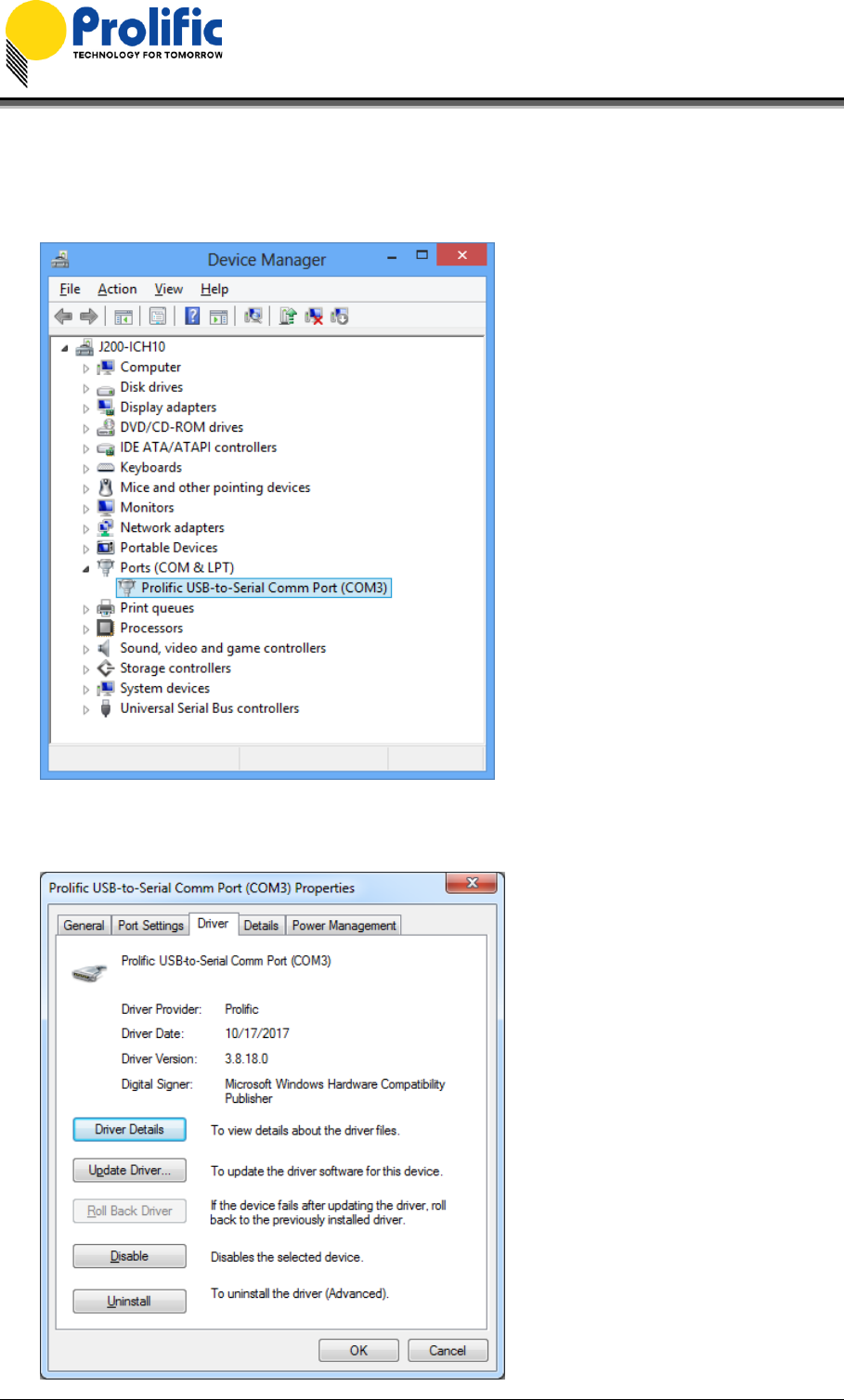Click the Driver Details button

pos(129,1129)
